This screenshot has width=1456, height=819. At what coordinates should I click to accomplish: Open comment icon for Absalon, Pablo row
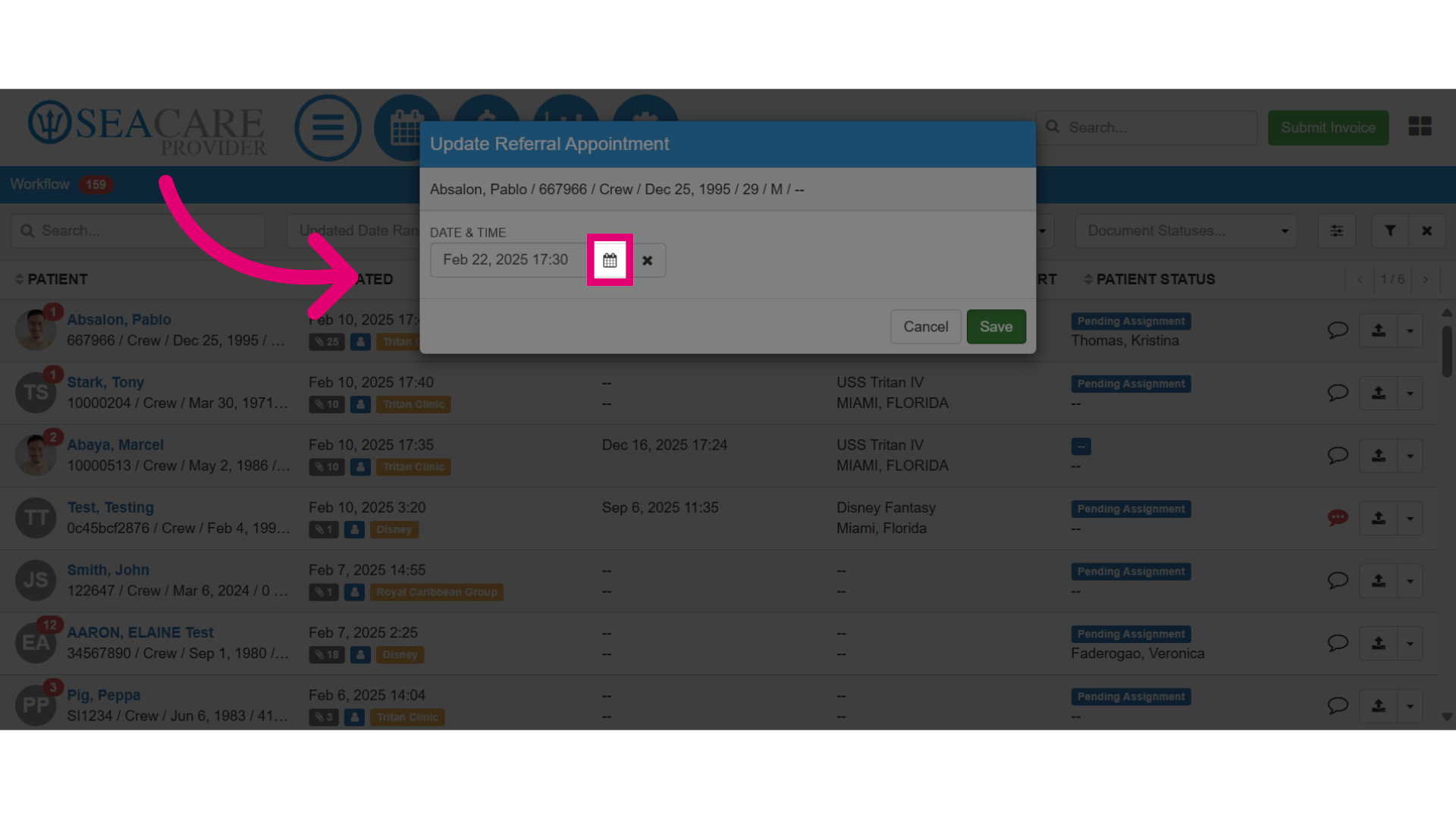pos(1337,330)
